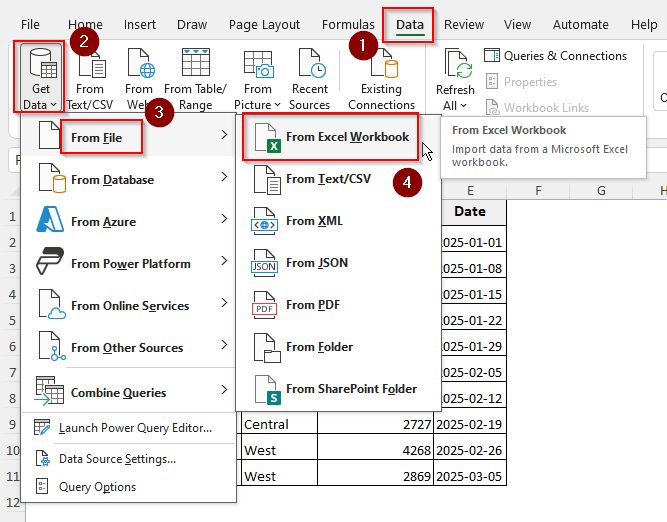
Task: Open the Get Data dropdown
Action: pos(40,78)
